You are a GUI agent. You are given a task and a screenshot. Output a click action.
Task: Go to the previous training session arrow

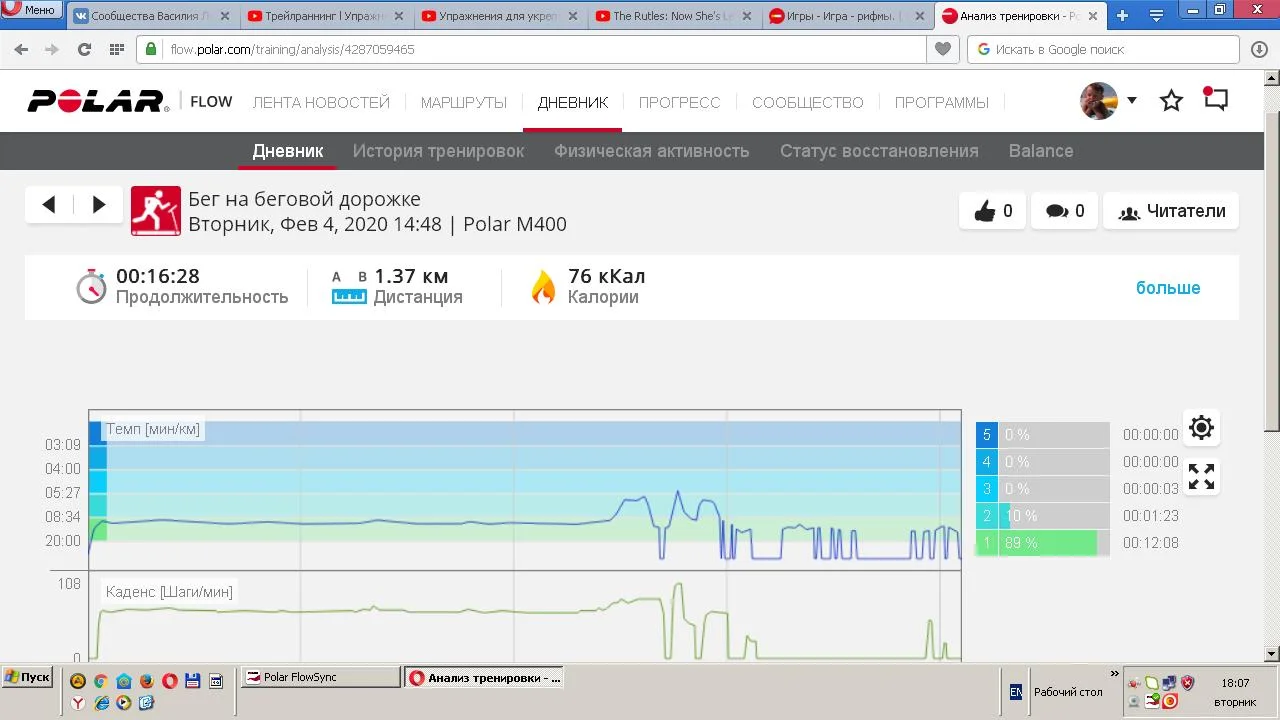[49, 205]
